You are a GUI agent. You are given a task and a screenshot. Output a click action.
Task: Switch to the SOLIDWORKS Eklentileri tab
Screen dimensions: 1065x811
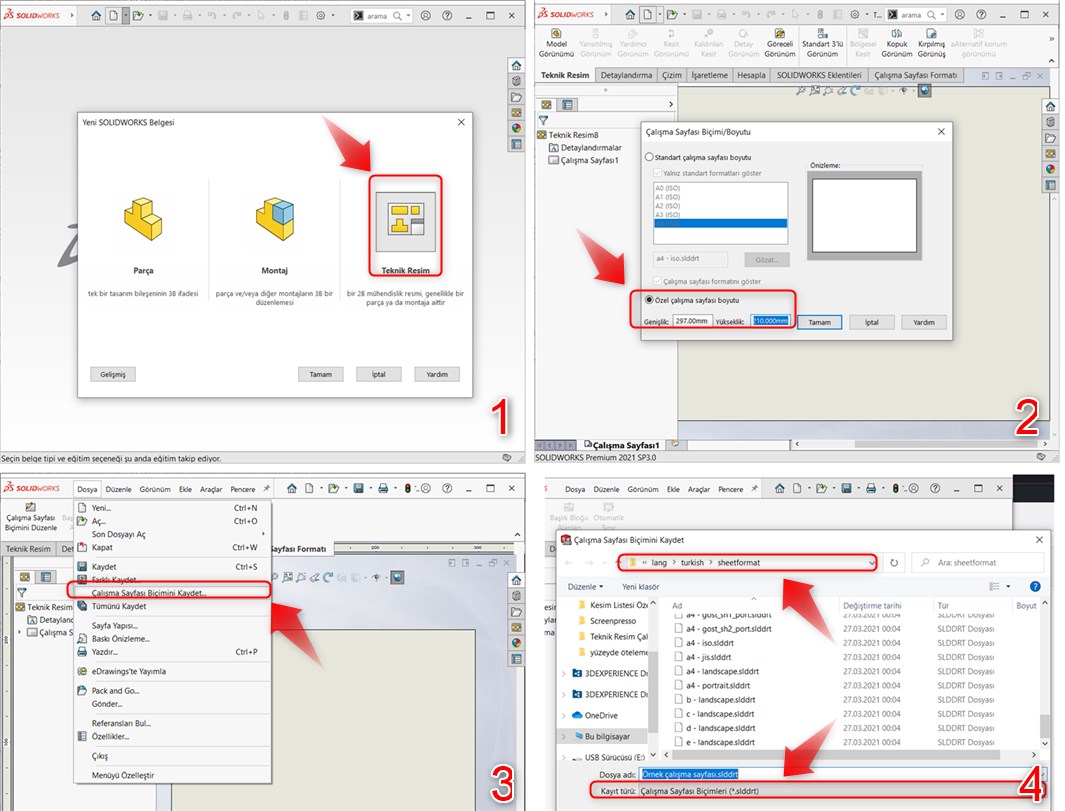click(x=819, y=75)
